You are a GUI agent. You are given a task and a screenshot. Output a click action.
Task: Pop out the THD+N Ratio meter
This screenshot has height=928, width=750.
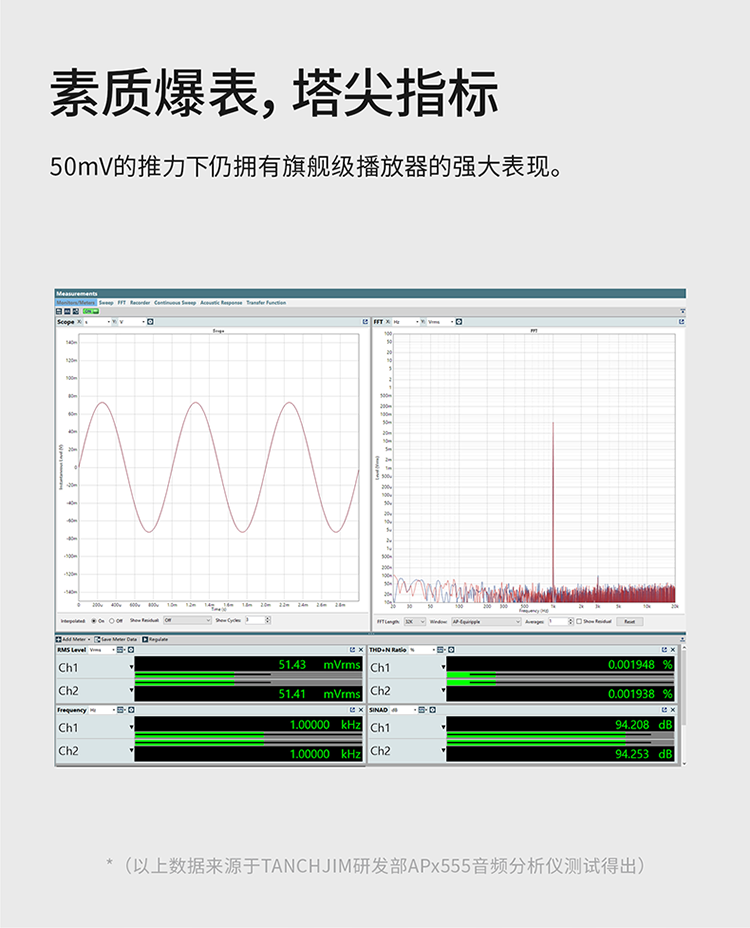[x=664, y=650]
